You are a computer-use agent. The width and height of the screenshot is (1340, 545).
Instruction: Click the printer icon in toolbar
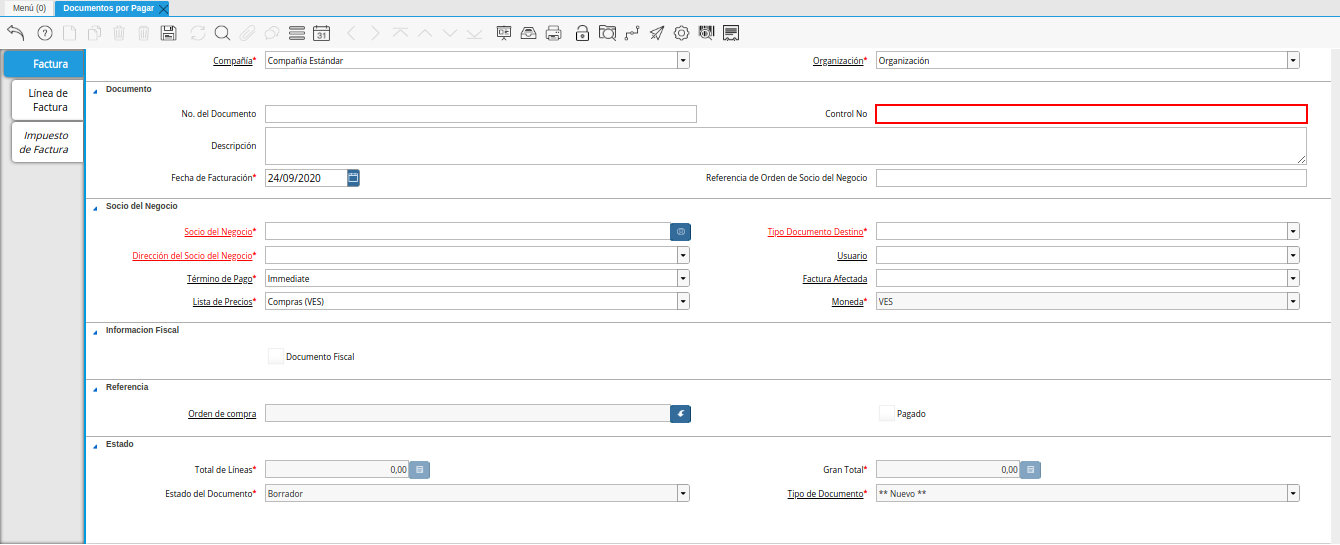click(554, 33)
